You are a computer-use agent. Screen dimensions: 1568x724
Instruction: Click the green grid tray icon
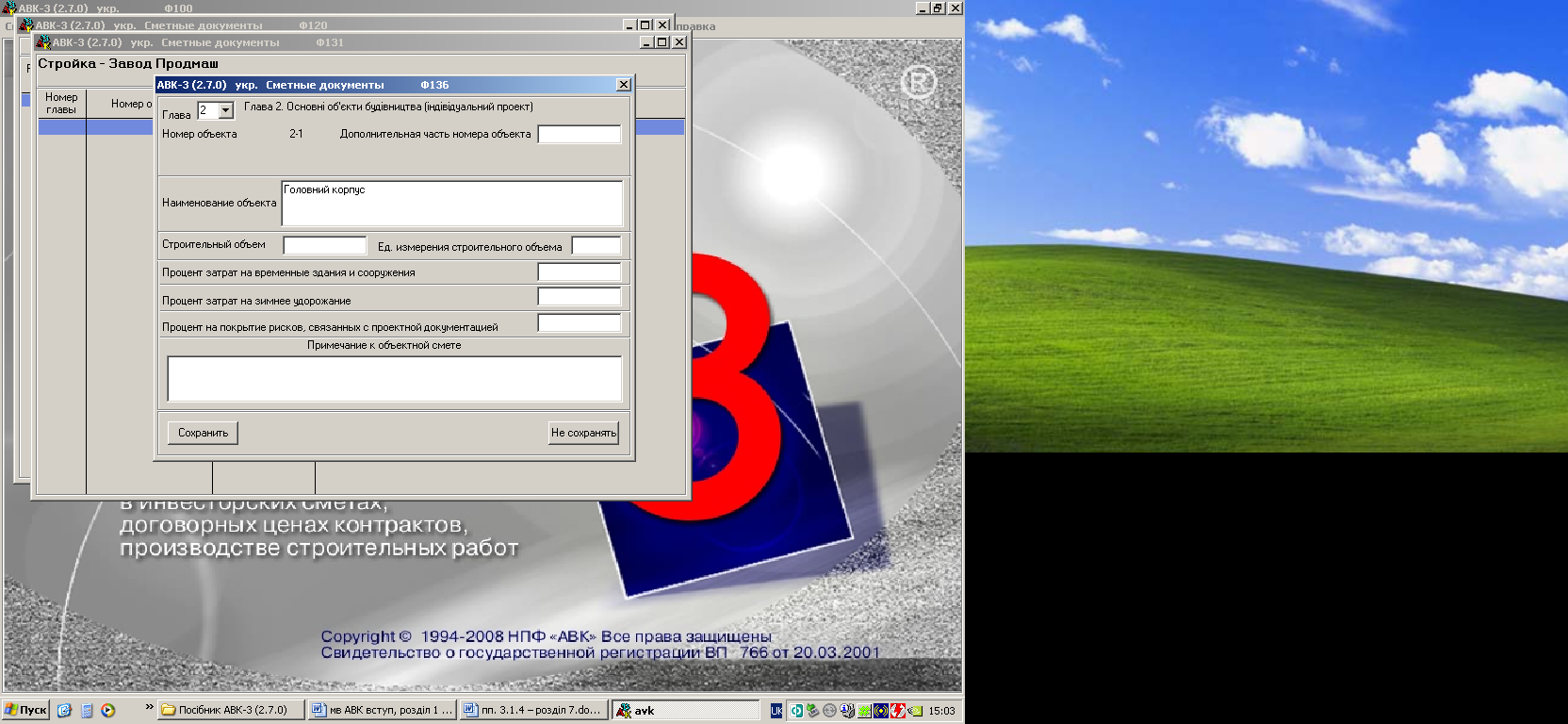(x=864, y=711)
